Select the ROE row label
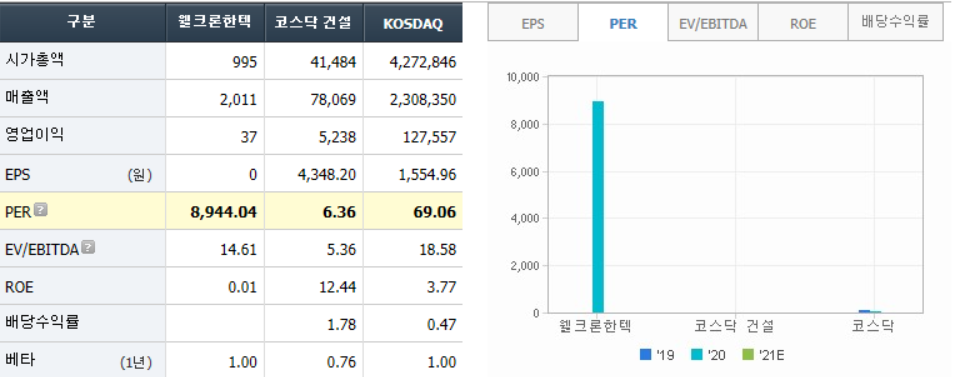953x377 pixels. tap(19, 287)
